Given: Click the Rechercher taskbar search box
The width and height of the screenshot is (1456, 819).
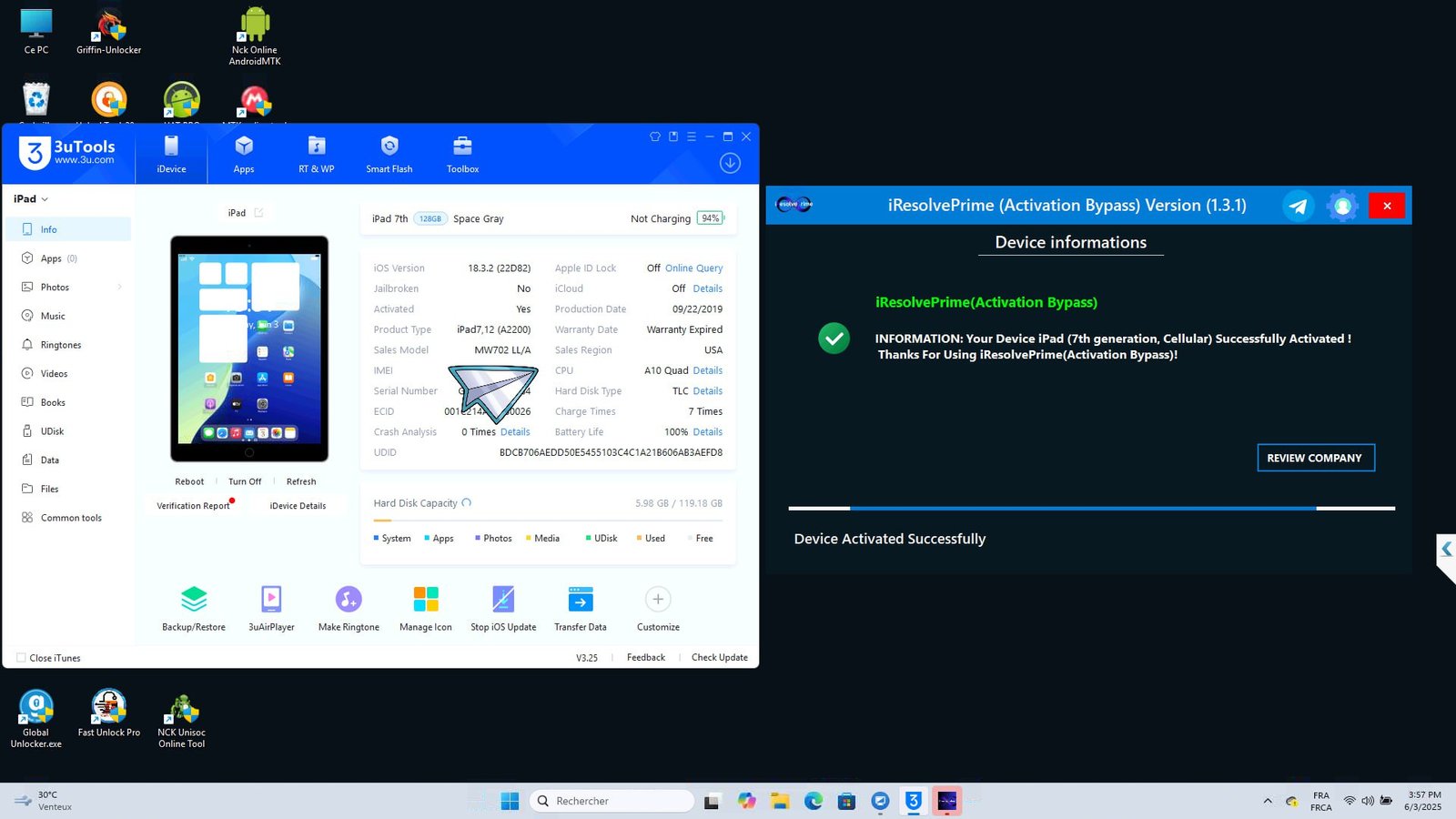Looking at the screenshot, I should (x=612, y=801).
